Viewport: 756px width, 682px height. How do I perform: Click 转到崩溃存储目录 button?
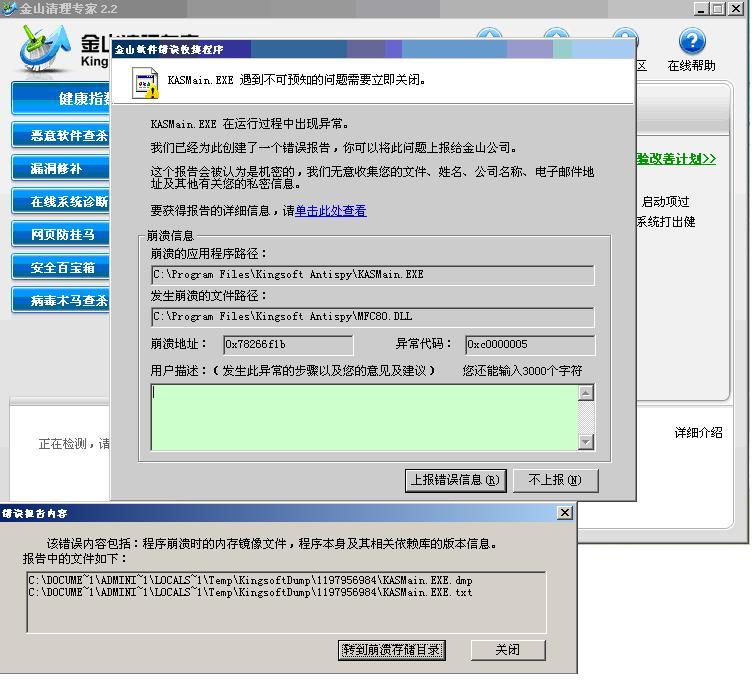[x=391, y=650]
